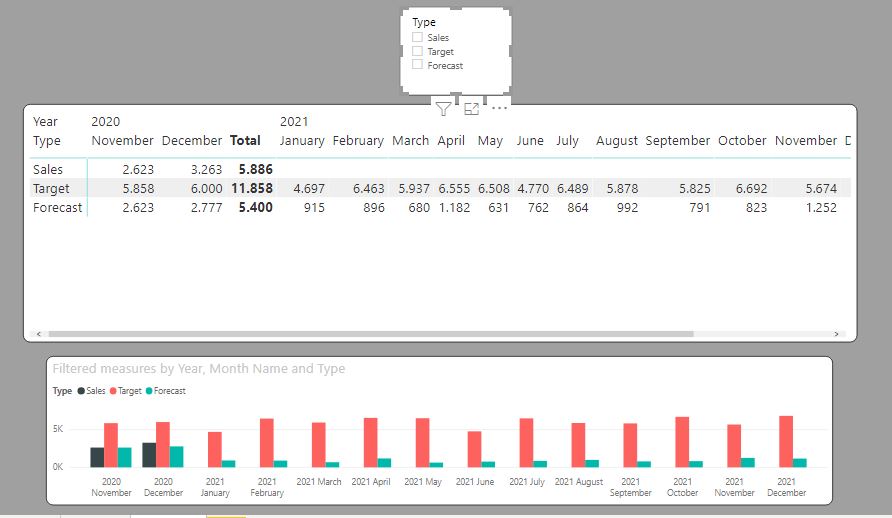Select the 2020 year column header
Viewport: 892px width, 518px height.
coord(106,122)
